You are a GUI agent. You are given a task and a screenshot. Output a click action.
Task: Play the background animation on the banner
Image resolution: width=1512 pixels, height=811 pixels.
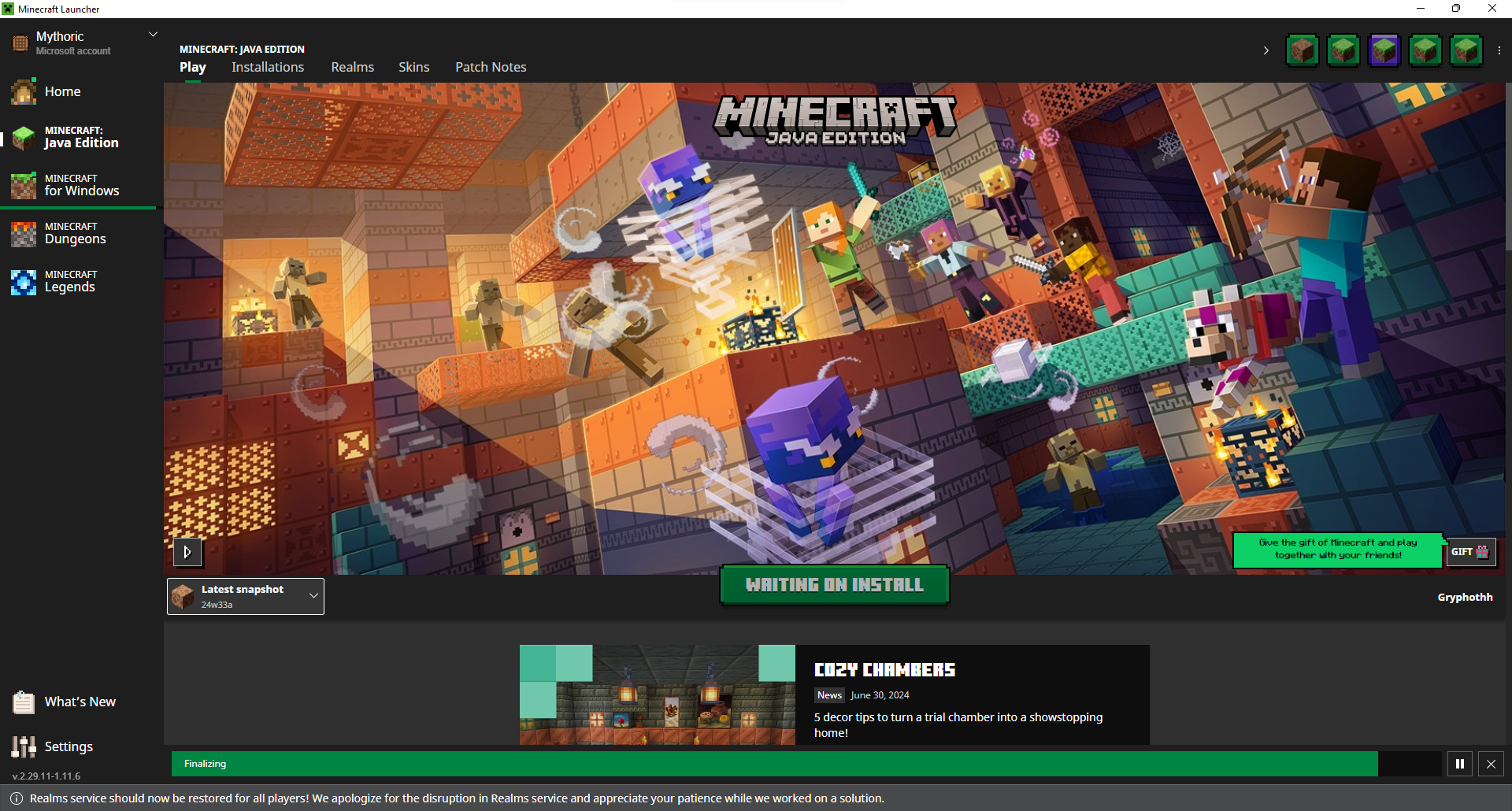coord(187,553)
